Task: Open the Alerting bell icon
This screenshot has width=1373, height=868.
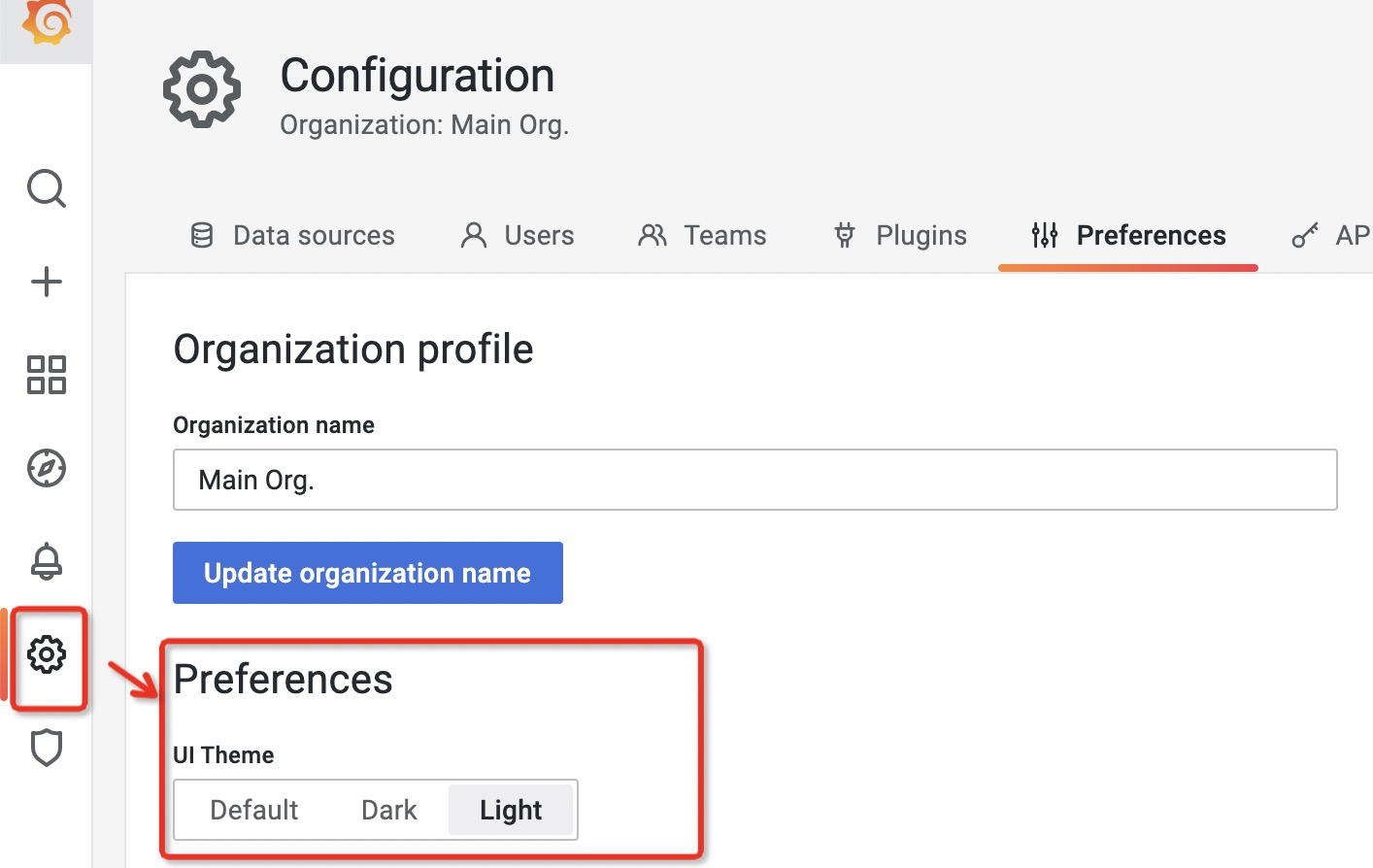Action: pyautogui.click(x=47, y=561)
